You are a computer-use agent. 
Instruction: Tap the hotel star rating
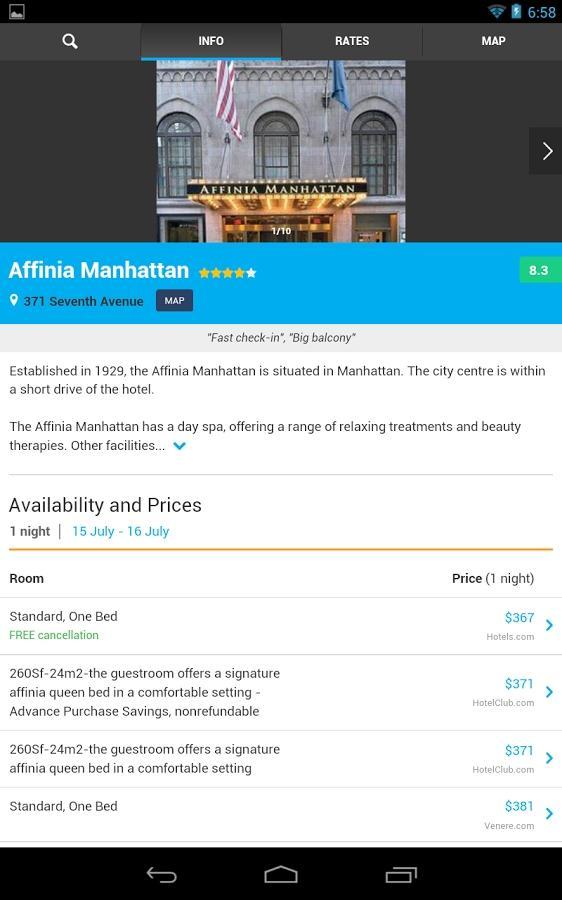pos(227,273)
